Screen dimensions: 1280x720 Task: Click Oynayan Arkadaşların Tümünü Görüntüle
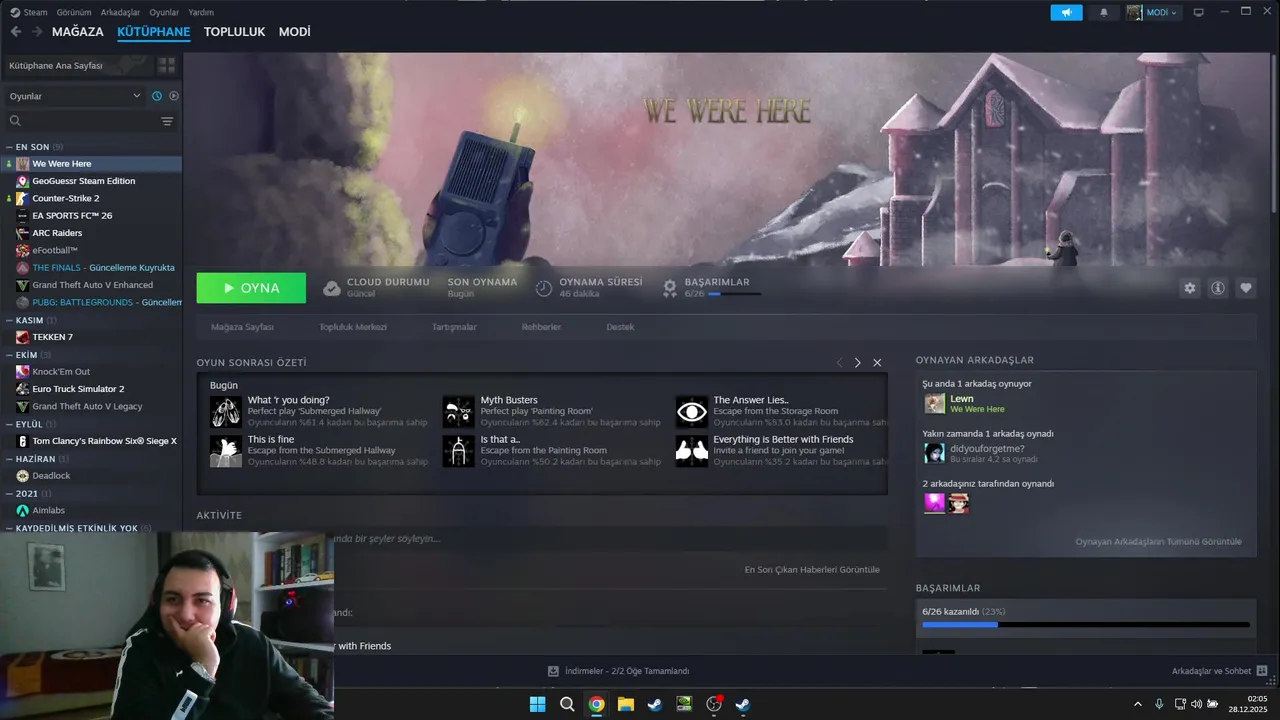pos(1158,541)
